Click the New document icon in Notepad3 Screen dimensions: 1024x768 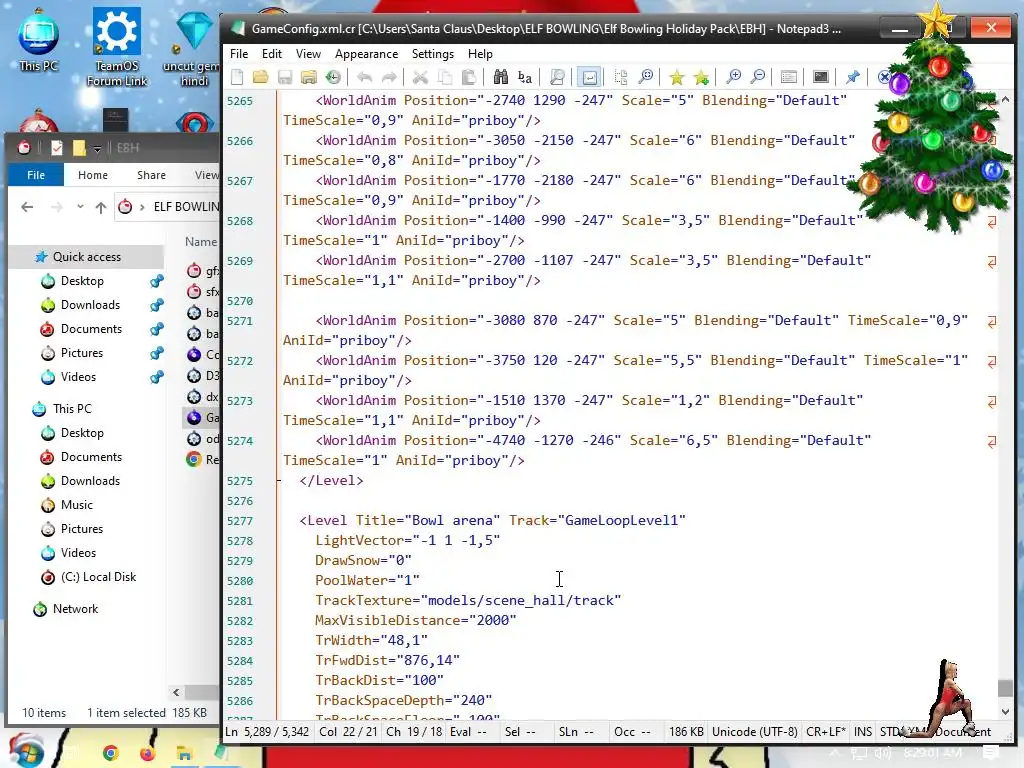coord(238,78)
